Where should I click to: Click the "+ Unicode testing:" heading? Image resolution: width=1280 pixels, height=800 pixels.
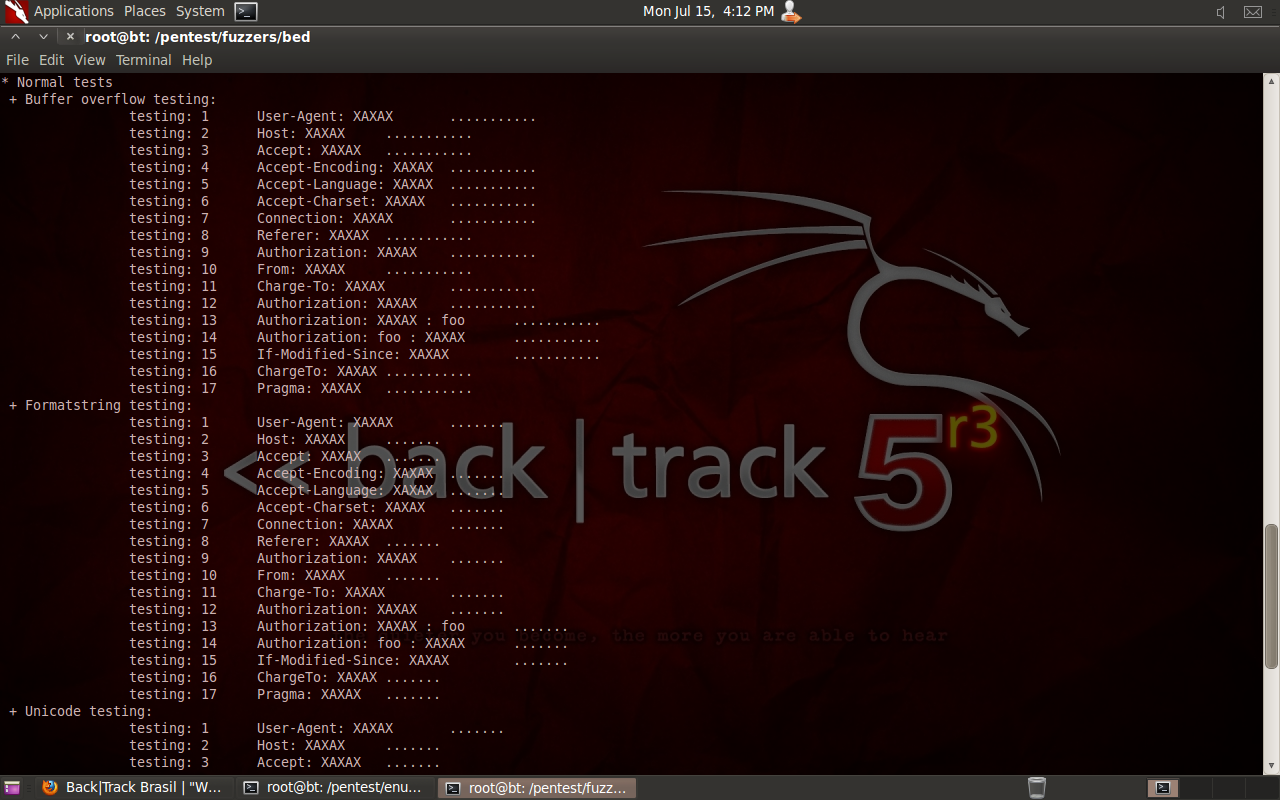(81, 711)
